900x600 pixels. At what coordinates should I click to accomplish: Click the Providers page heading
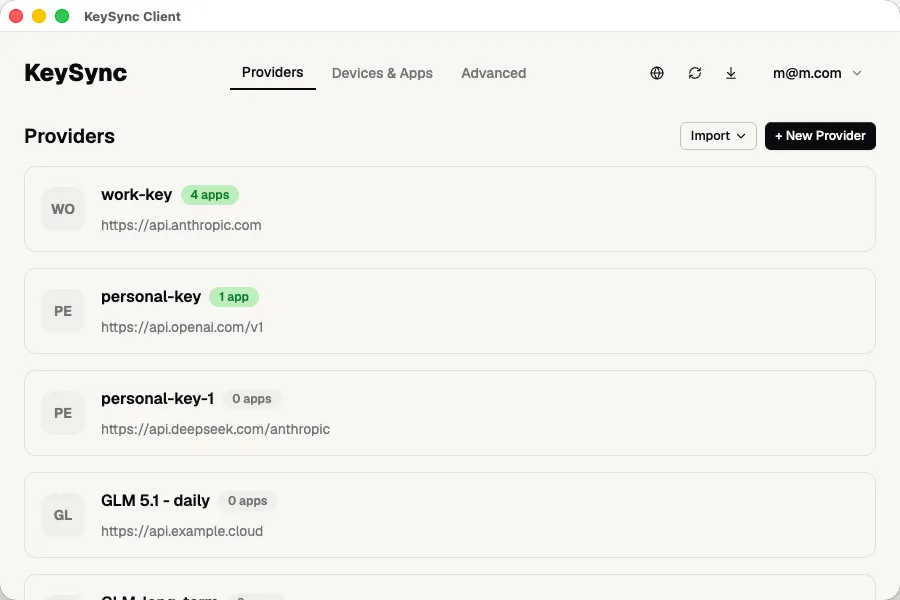[x=69, y=136]
